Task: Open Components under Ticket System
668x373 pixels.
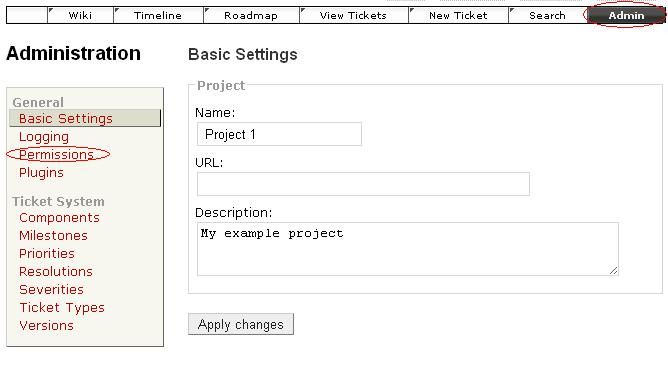Action: [x=59, y=218]
